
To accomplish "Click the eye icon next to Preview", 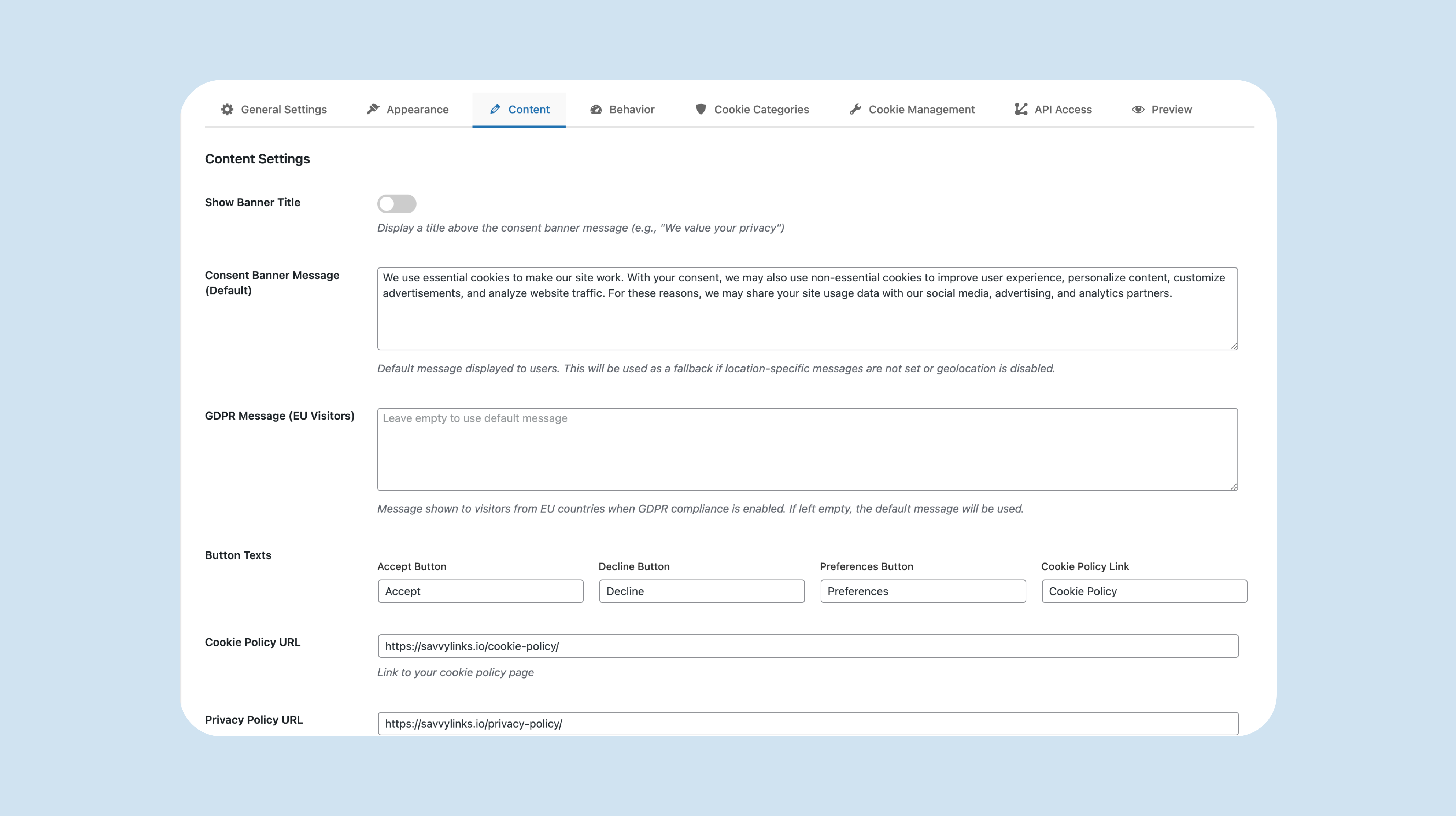I will pyautogui.click(x=1138, y=109).
